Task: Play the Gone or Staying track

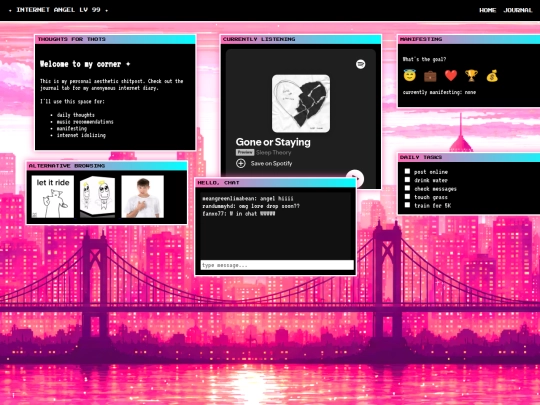Action: [355, 178]
